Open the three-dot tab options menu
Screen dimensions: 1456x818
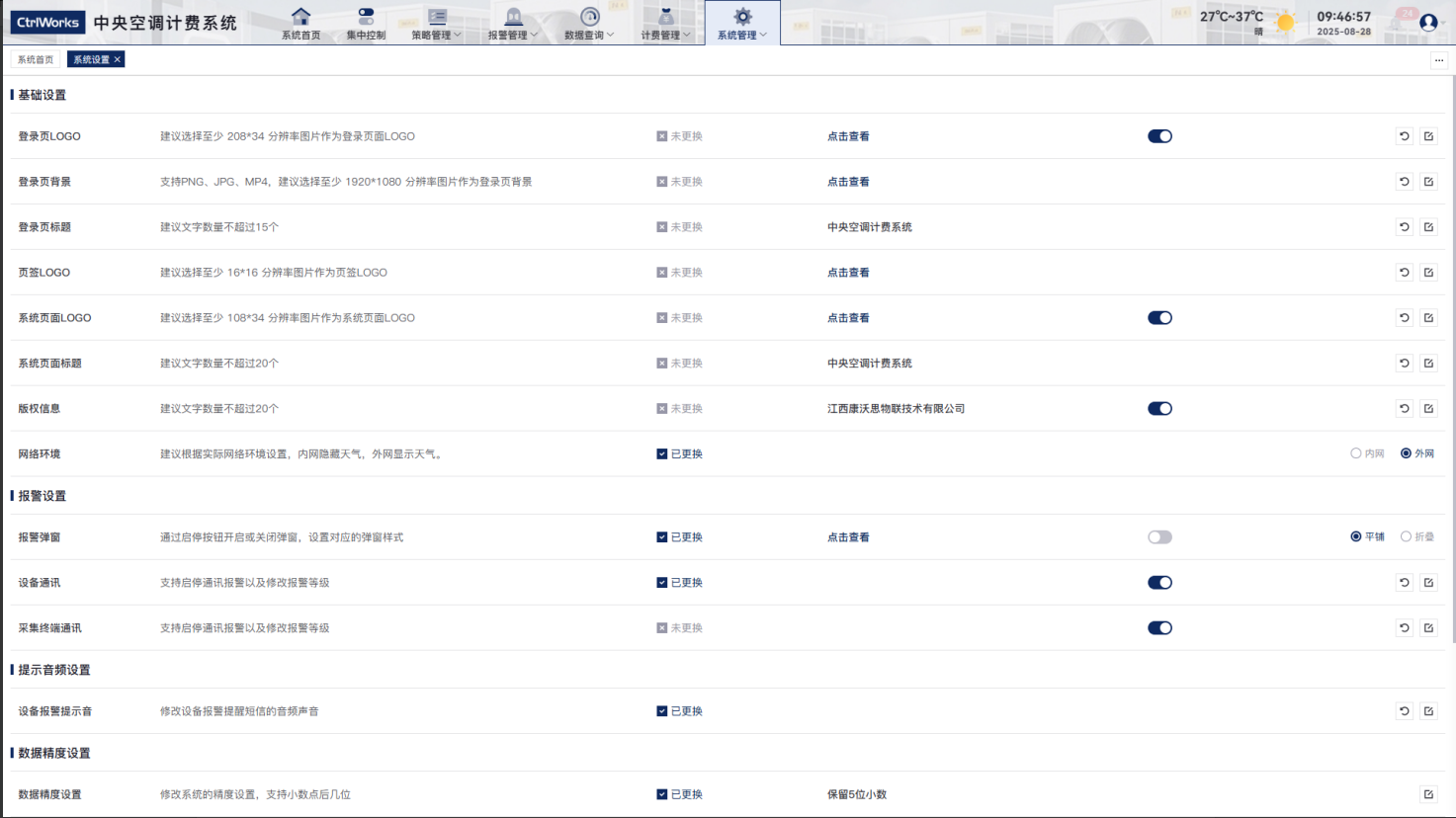point(1438,60)
